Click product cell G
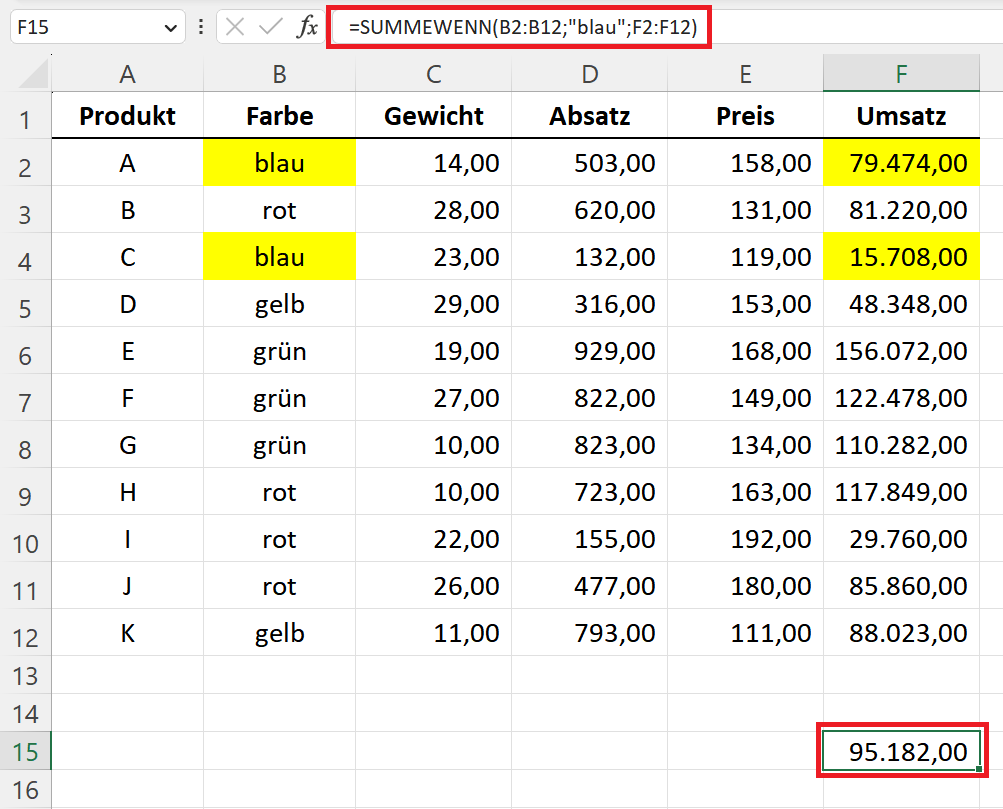The width and height of the screenshot is (1003, 809). [127, 445]
